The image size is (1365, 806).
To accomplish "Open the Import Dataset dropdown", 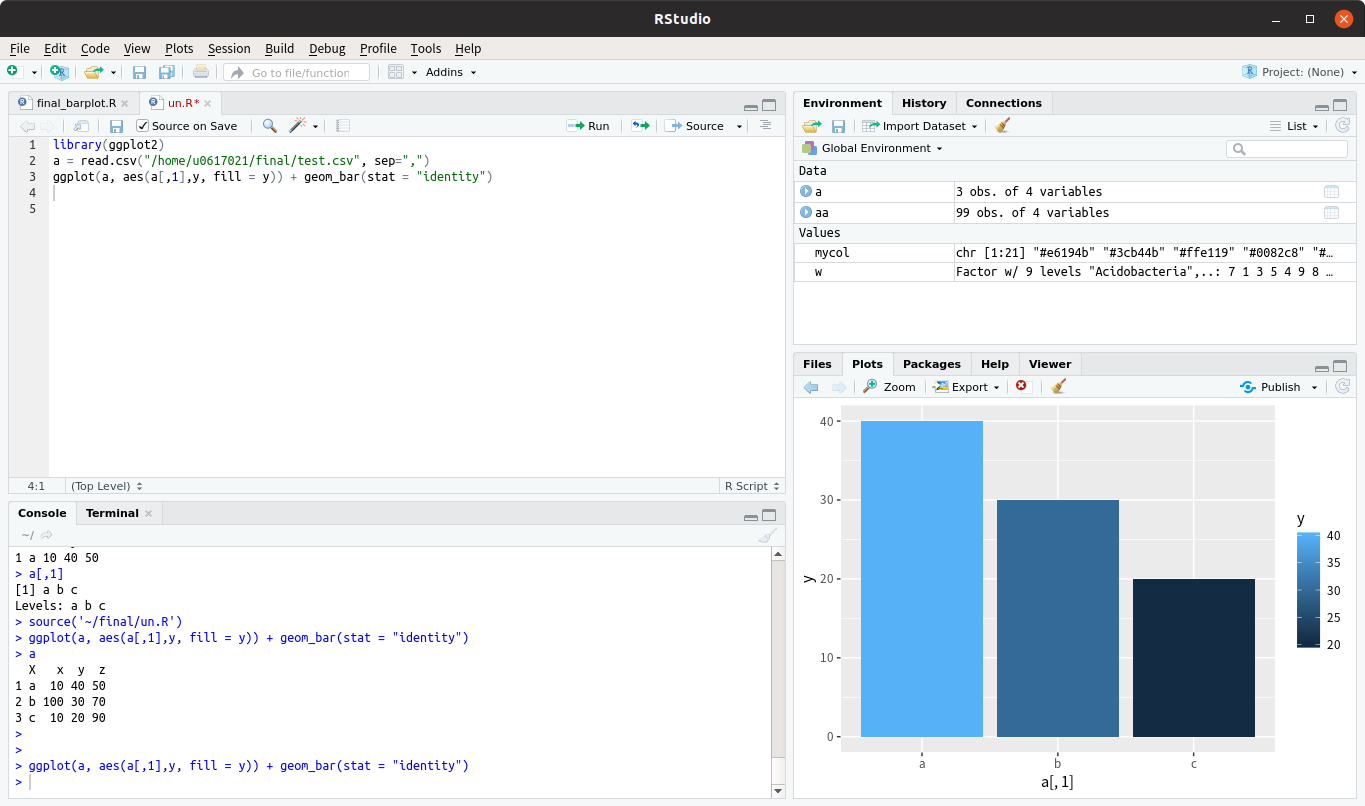I will click(x=920, y=126).
